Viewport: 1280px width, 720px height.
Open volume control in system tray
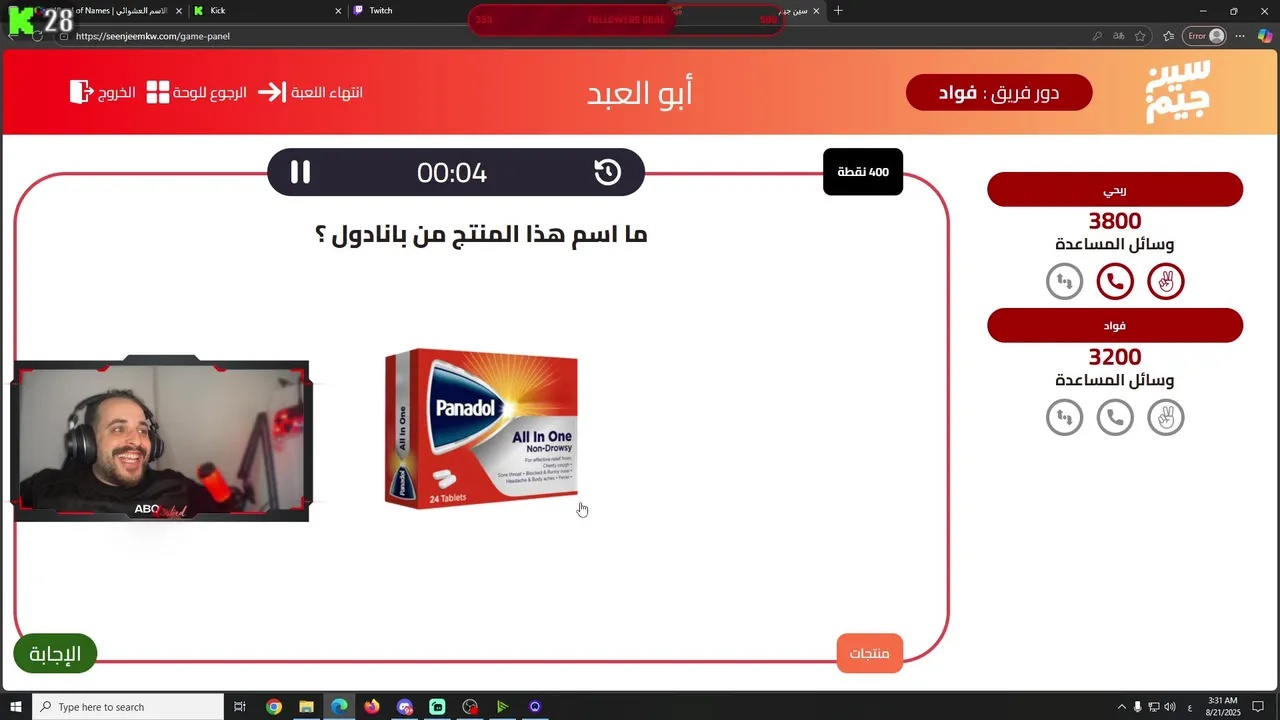click(1170, 707)
